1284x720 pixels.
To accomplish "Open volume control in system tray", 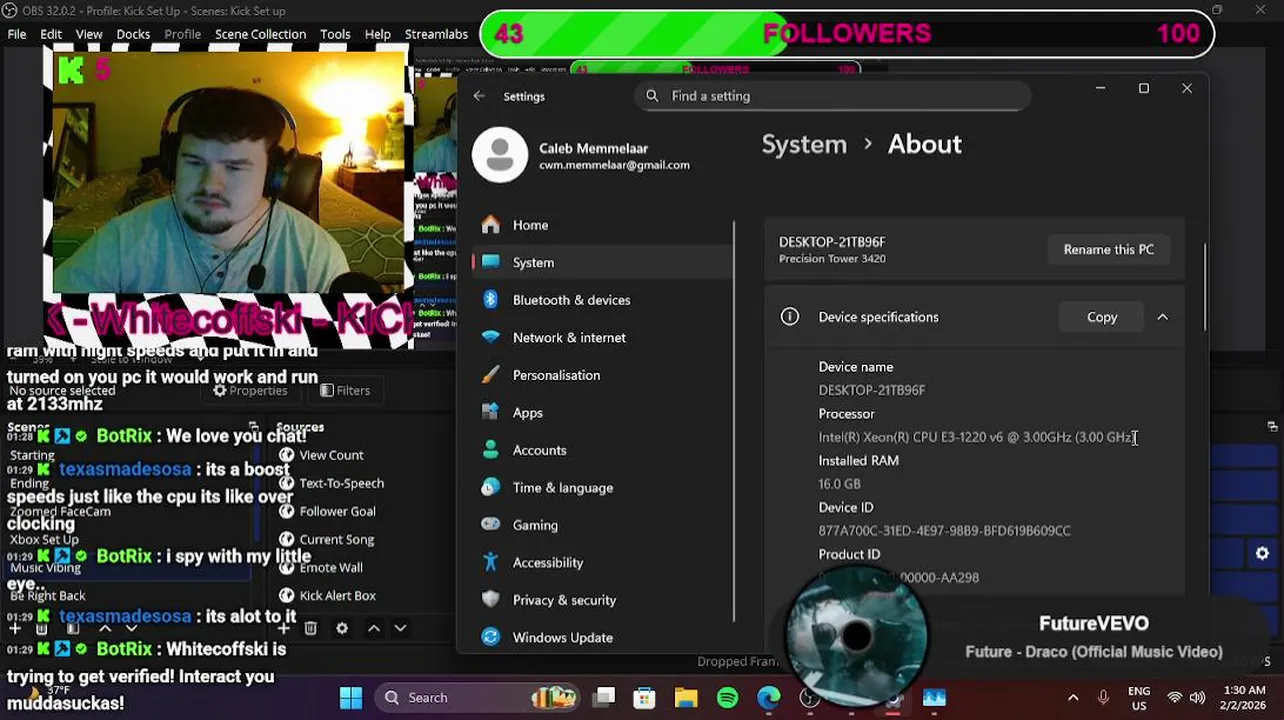I will 1197,698.
